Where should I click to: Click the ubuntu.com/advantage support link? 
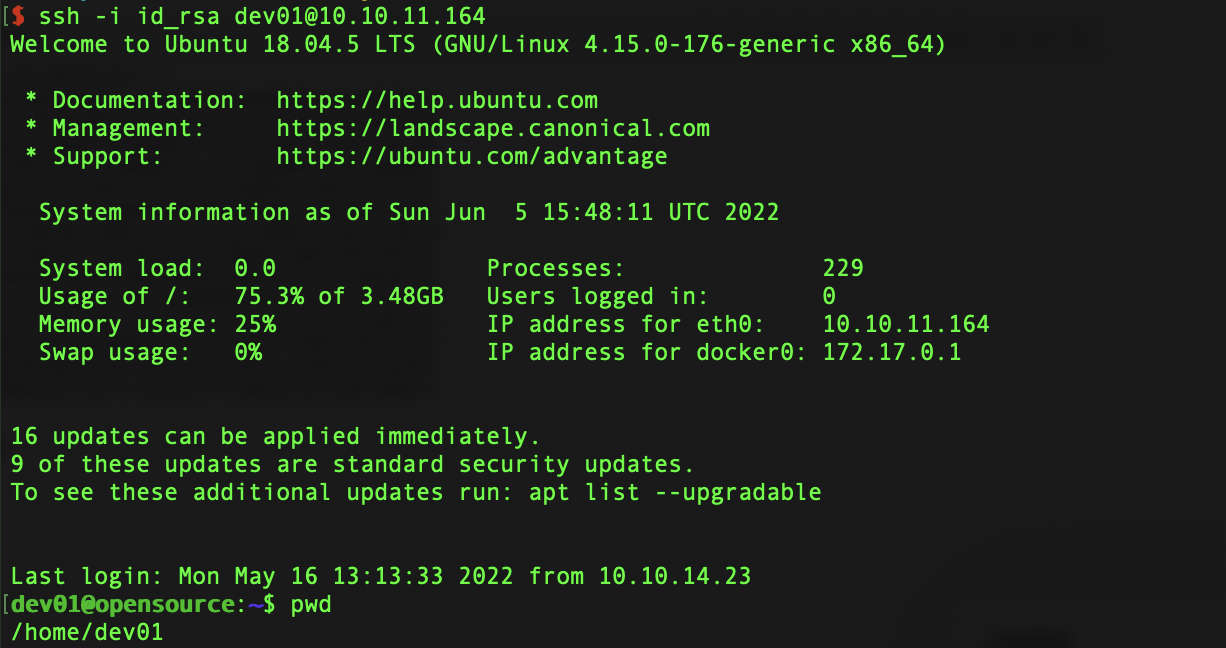472,156
